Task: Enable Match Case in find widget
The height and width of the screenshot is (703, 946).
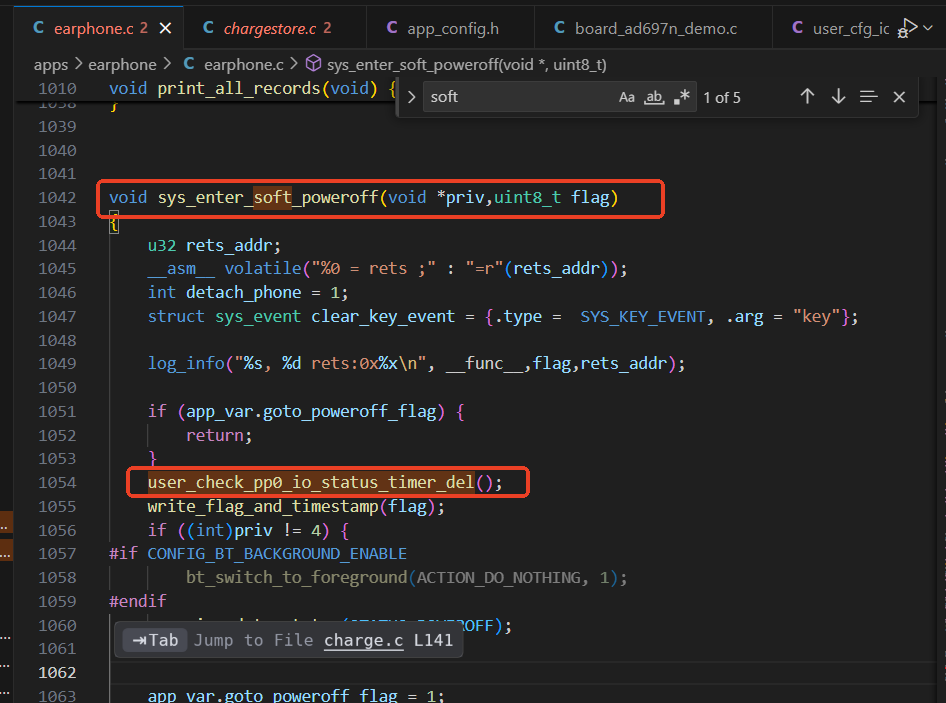Action: click(x=627, y=97)
